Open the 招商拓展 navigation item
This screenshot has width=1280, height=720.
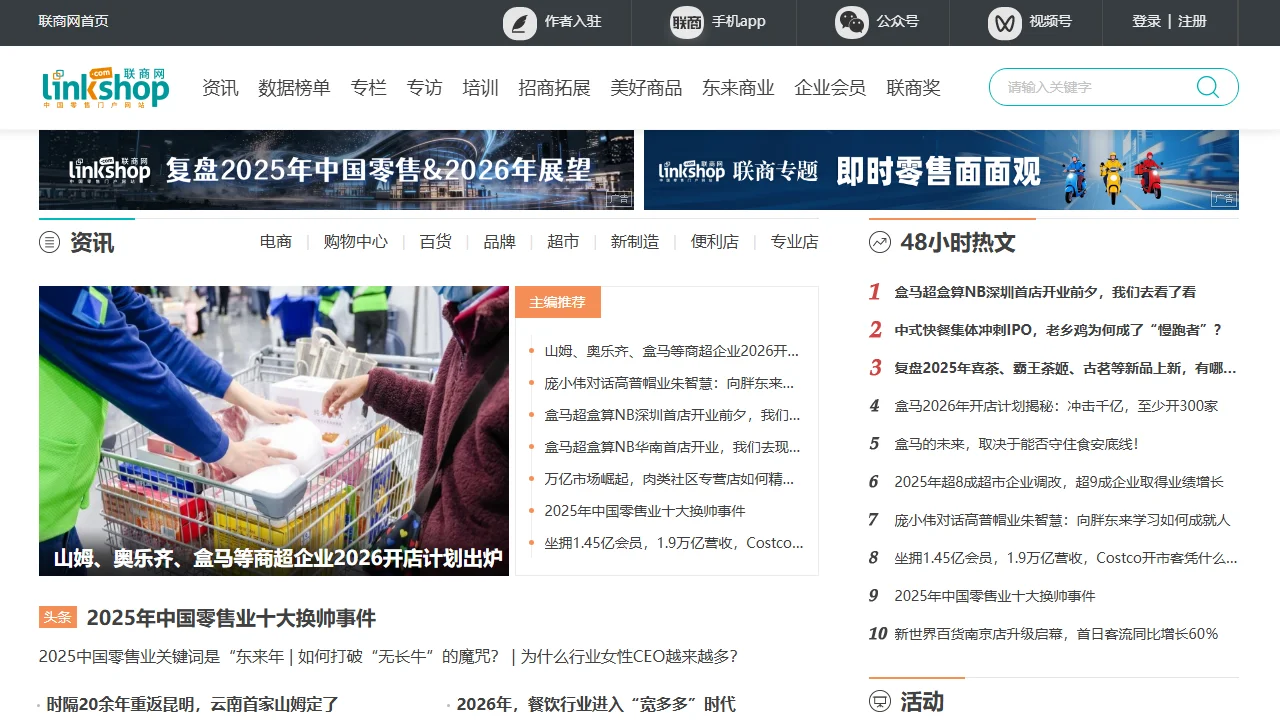coord(554,88)
